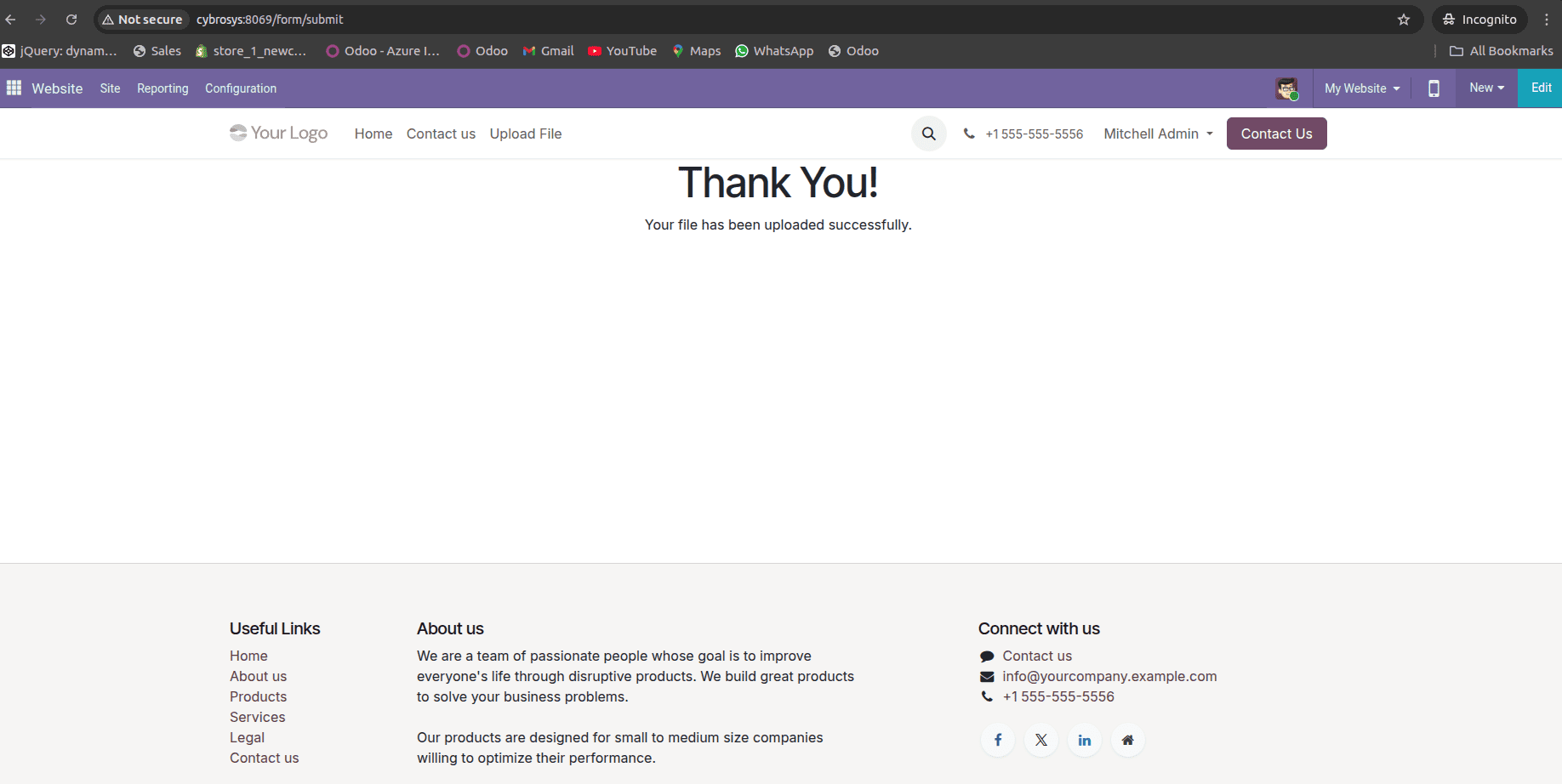Open the WhatsApp bookmark

[x=773, y=51]
